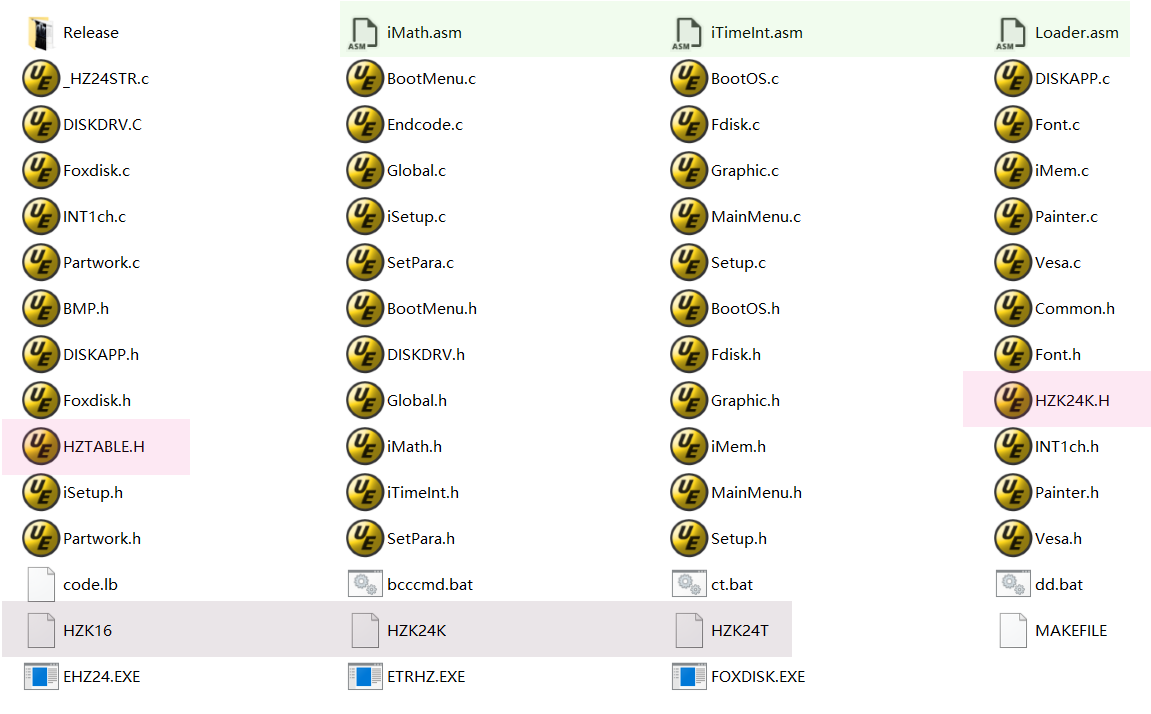Click the UltraEdit icon of Global.c
The height and width of the screenshot is (714, 1151).
coord(365,170)
